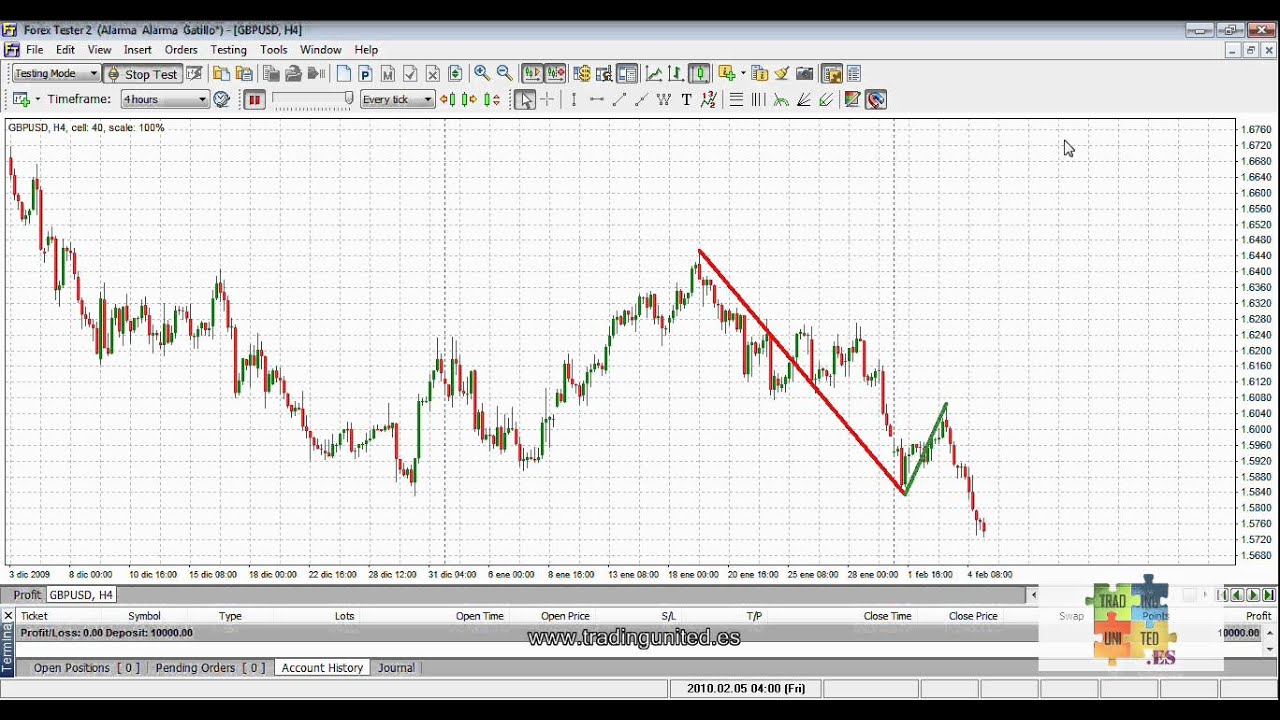Select the trend line drawing tool
The height and width of the screenshot is (720, 1280).
point(619,99)
